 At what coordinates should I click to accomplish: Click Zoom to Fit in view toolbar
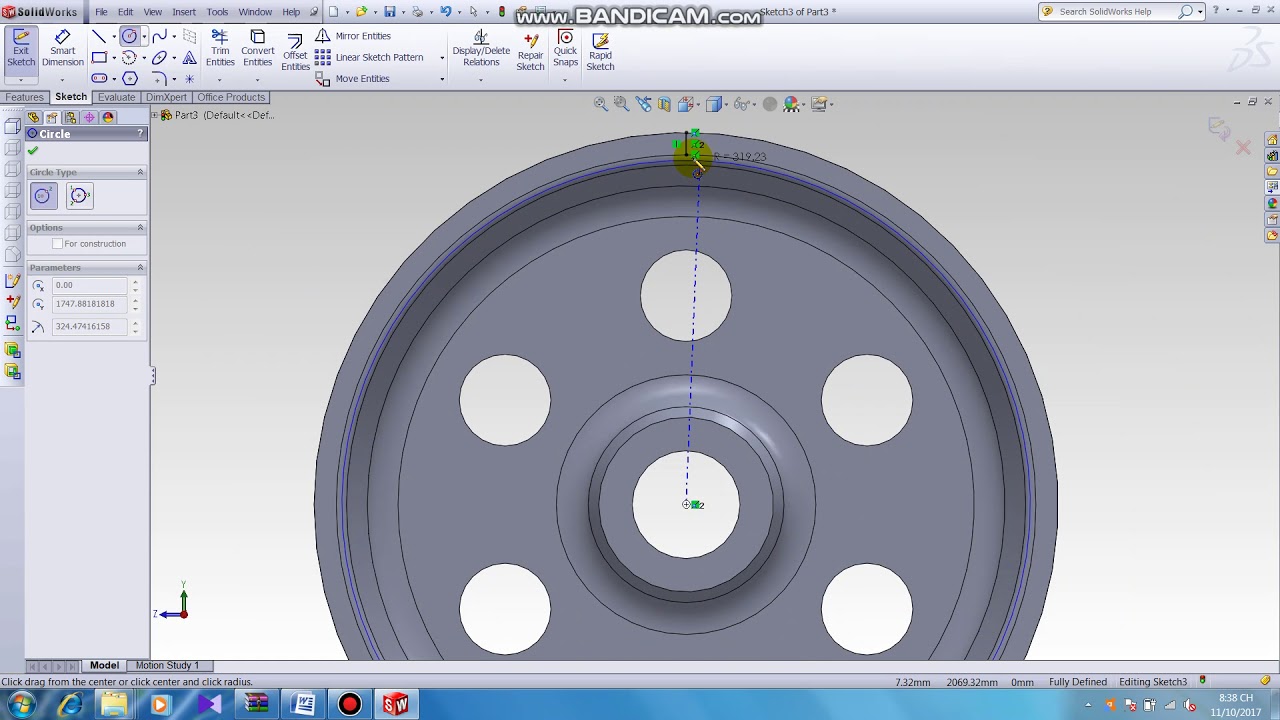600,104
